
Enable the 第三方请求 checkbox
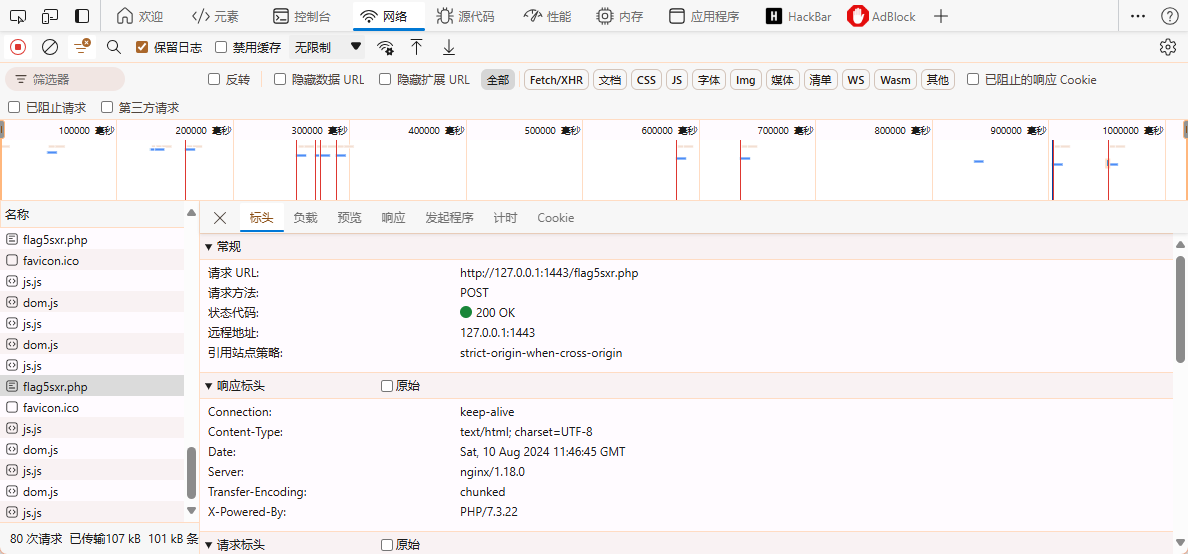pos(108,107)
